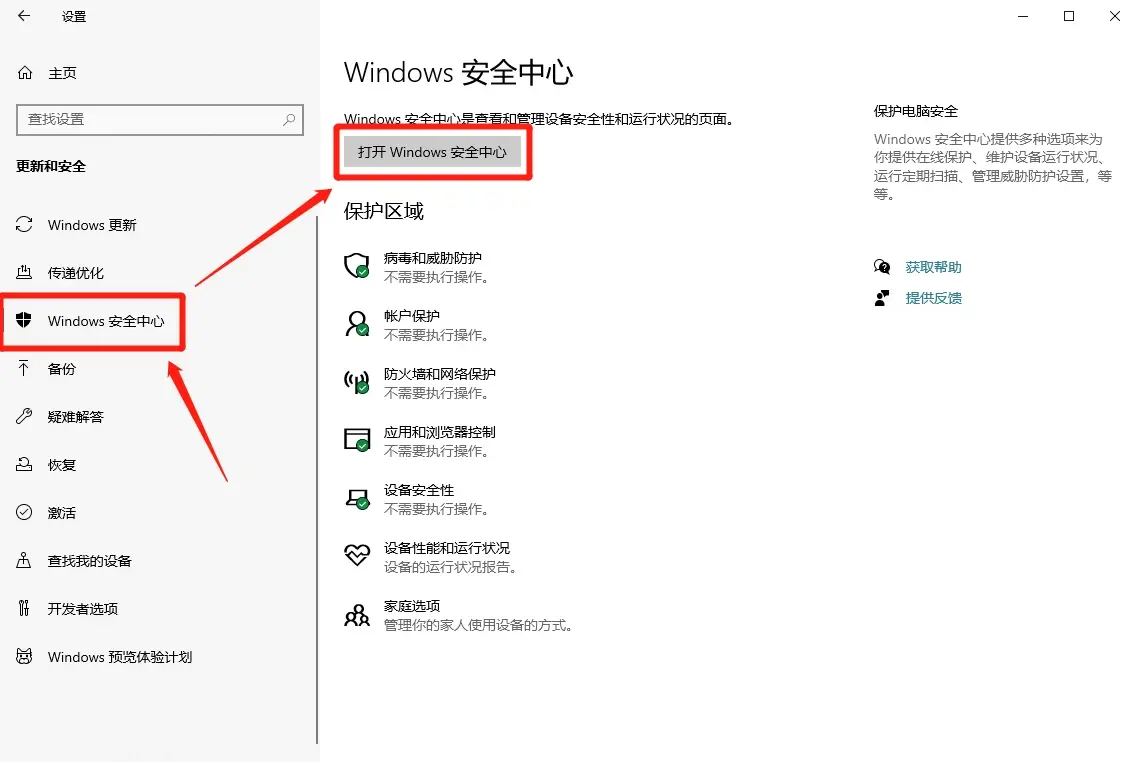1138x762 pixels.
Task: Click the Windows 预览体验计划 cat icon
Action: click(x=24, y=656)
